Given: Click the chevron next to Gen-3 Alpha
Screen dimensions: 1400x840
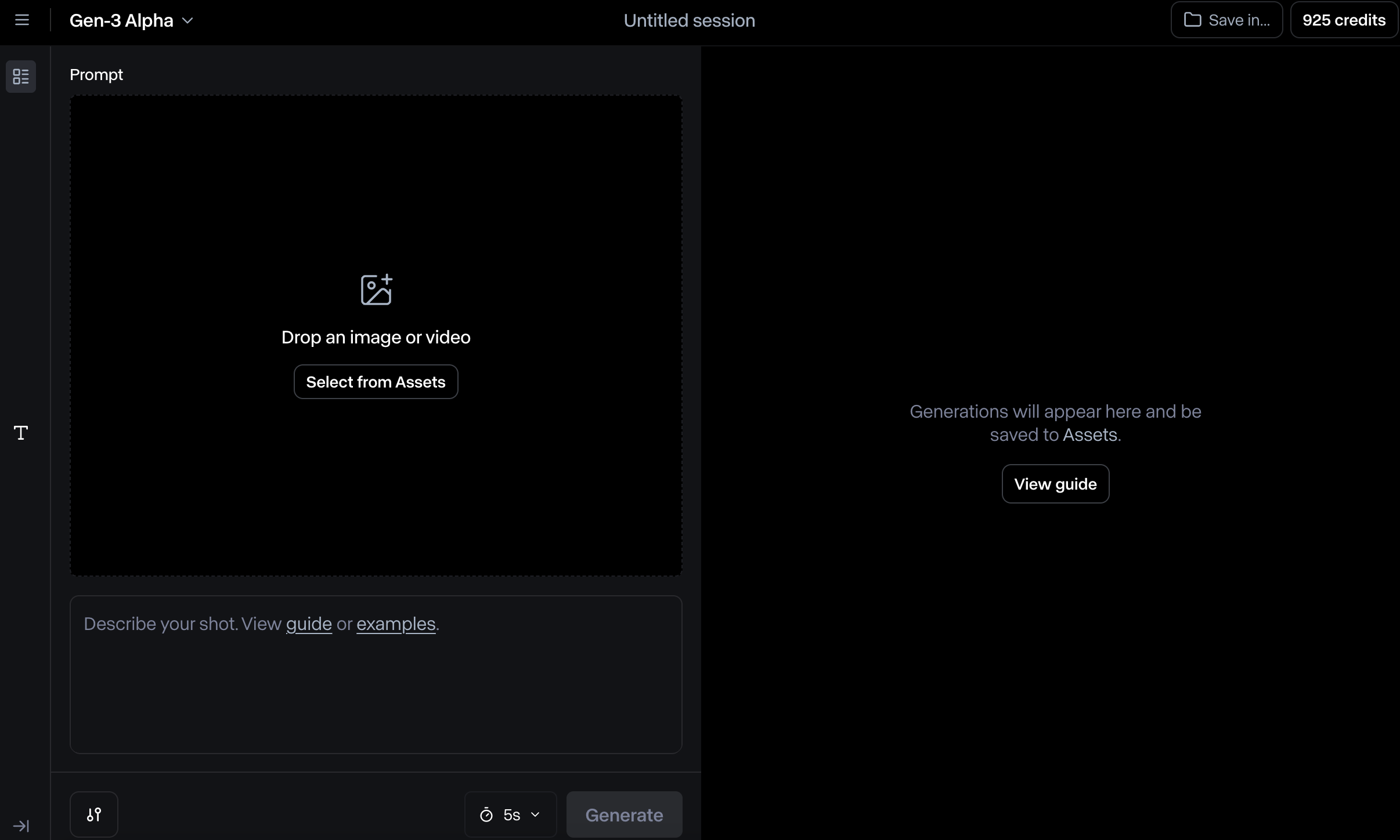Looking at the screenshot, I should [187, 20].
